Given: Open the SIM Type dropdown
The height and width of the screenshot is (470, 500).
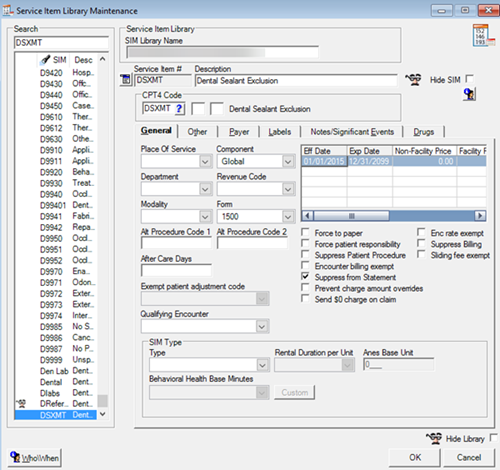Looking at the screenshot, I should tap(263, 365).
